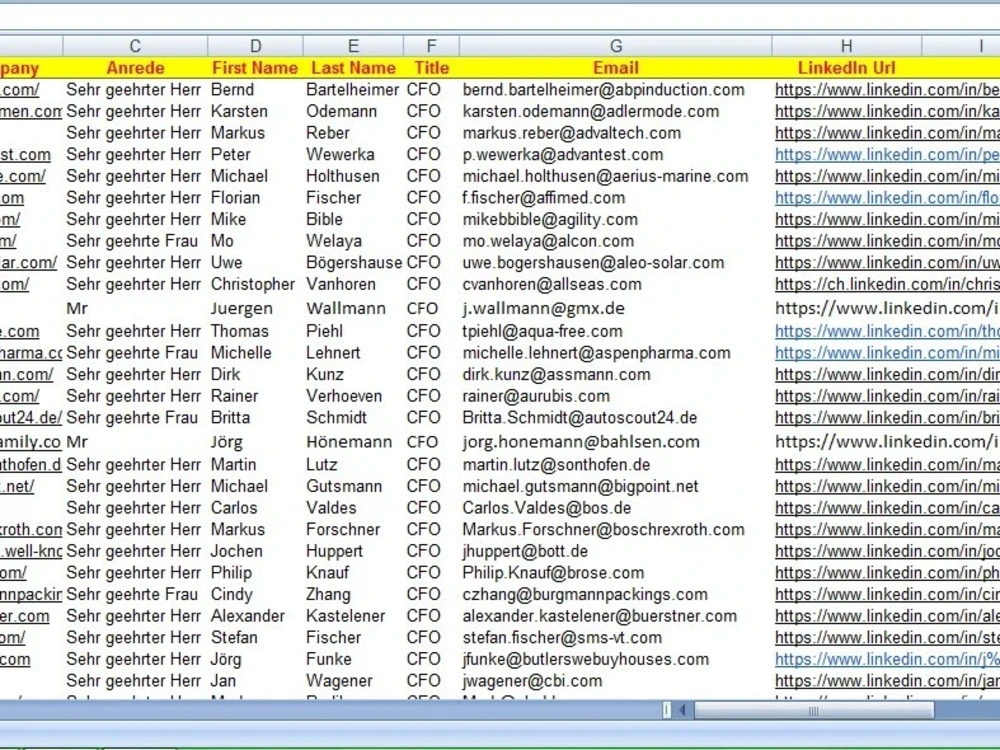1000x750 pixels.
Task: Click 'Sehr geehrter Herr' in Jochen Huppert row
Action: pos(133,552)
